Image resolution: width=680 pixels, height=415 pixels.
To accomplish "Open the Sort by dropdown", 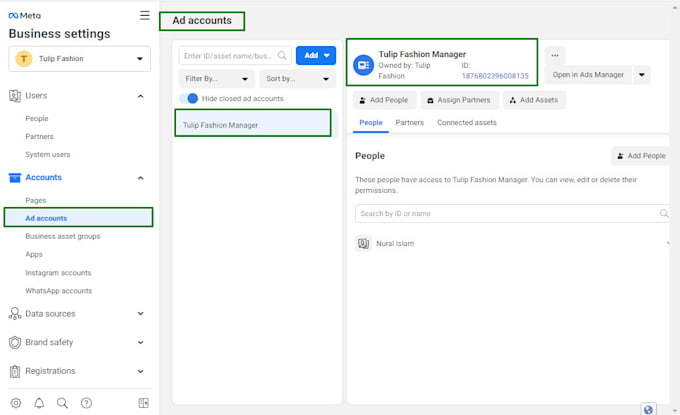I will 298,78.
